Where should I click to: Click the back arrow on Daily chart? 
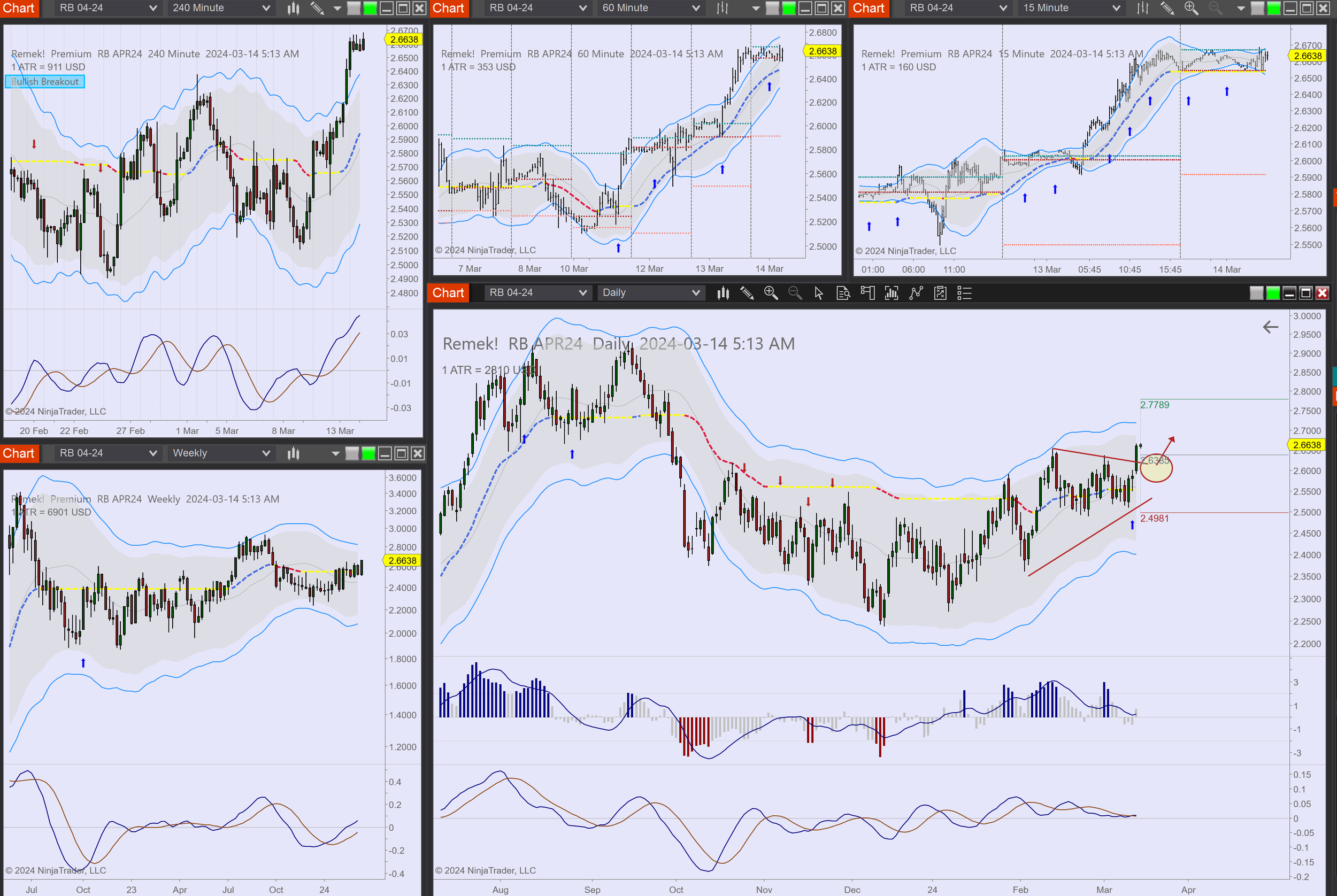tap(1270, 327)
